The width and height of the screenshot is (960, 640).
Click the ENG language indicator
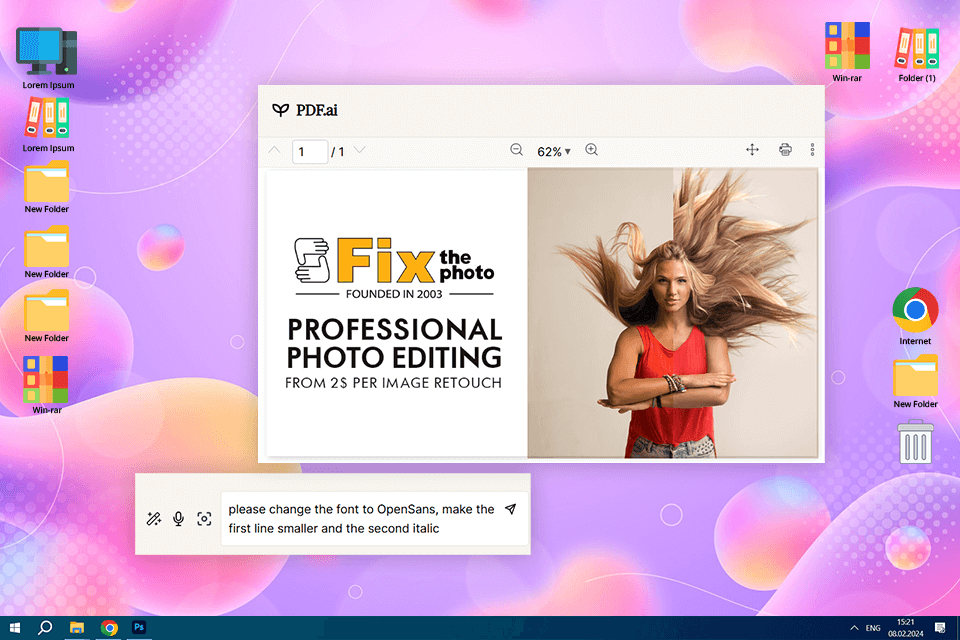point(873,628)
